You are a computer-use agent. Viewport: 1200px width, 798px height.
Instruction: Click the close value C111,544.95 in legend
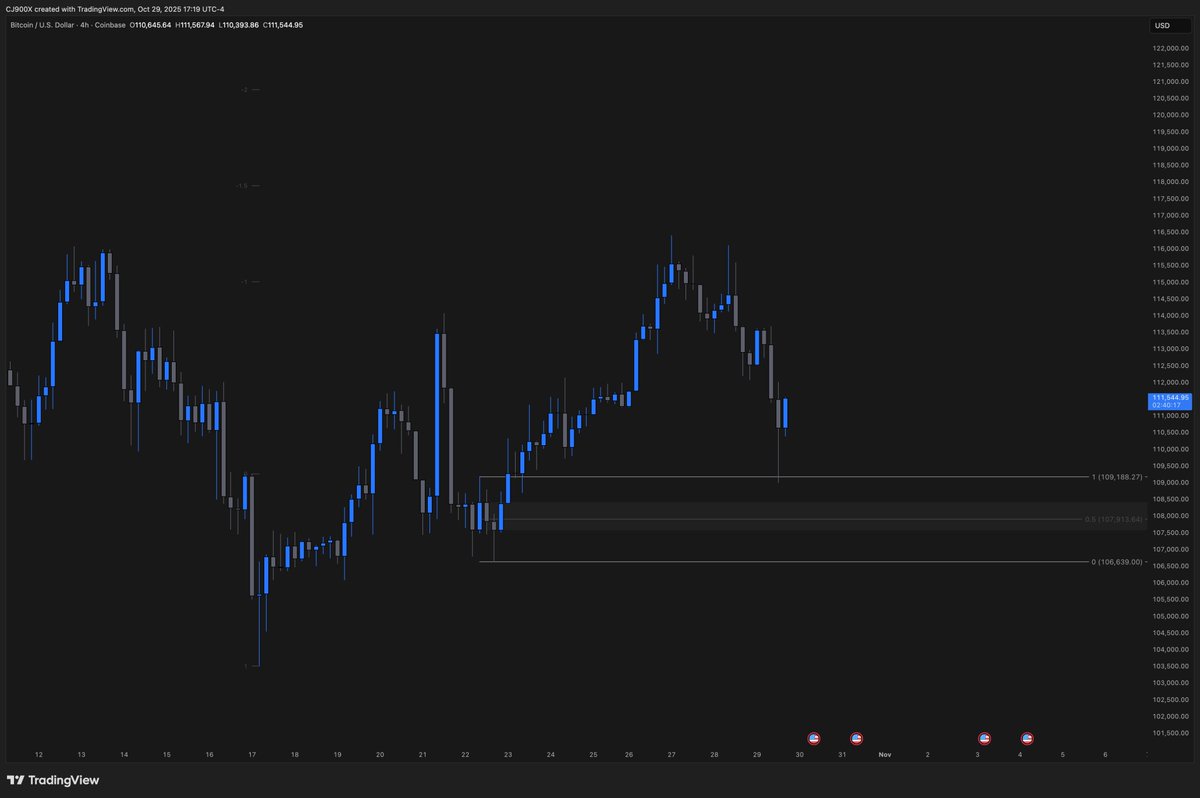tap(283, 25)
